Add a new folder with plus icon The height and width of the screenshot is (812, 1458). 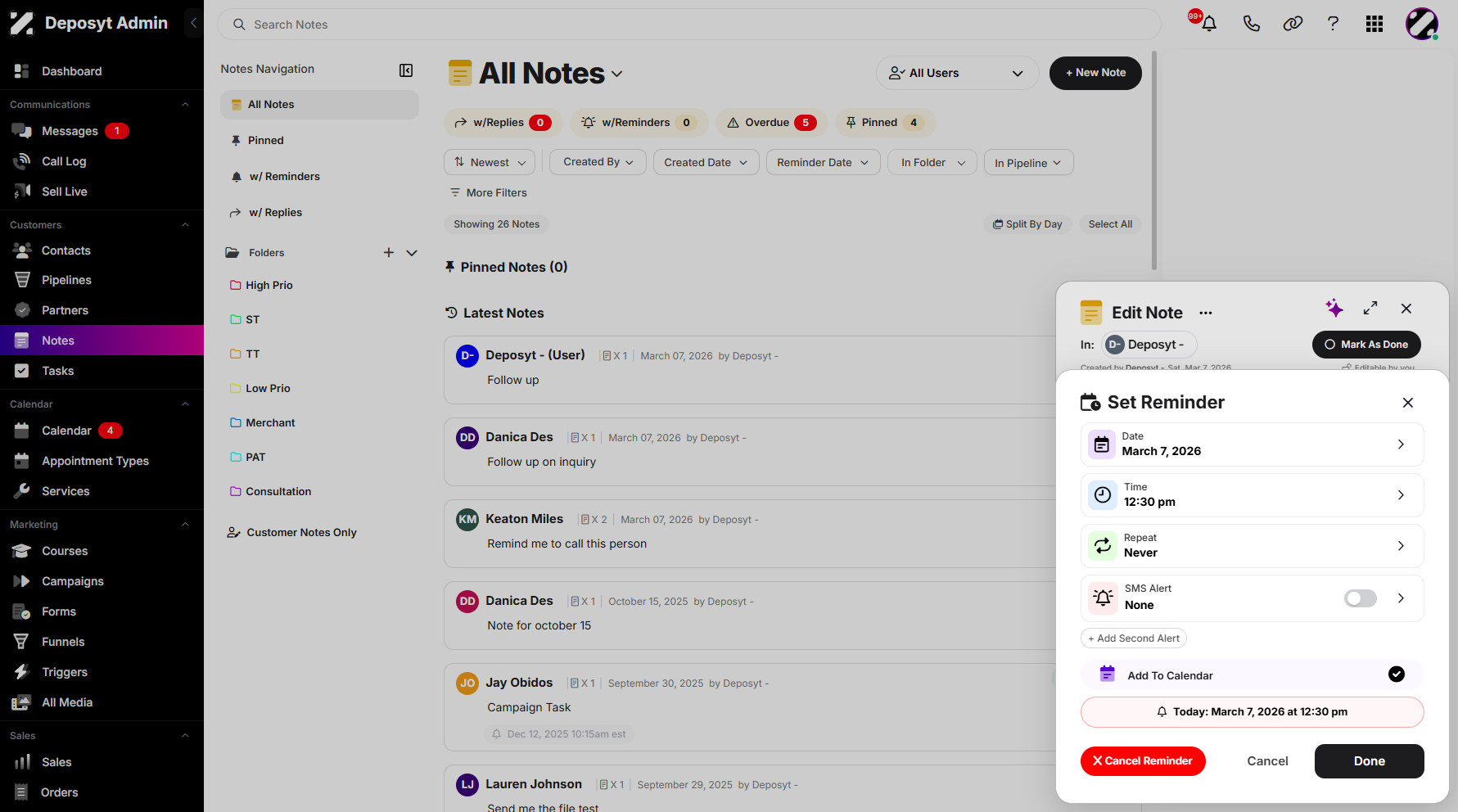389,253
